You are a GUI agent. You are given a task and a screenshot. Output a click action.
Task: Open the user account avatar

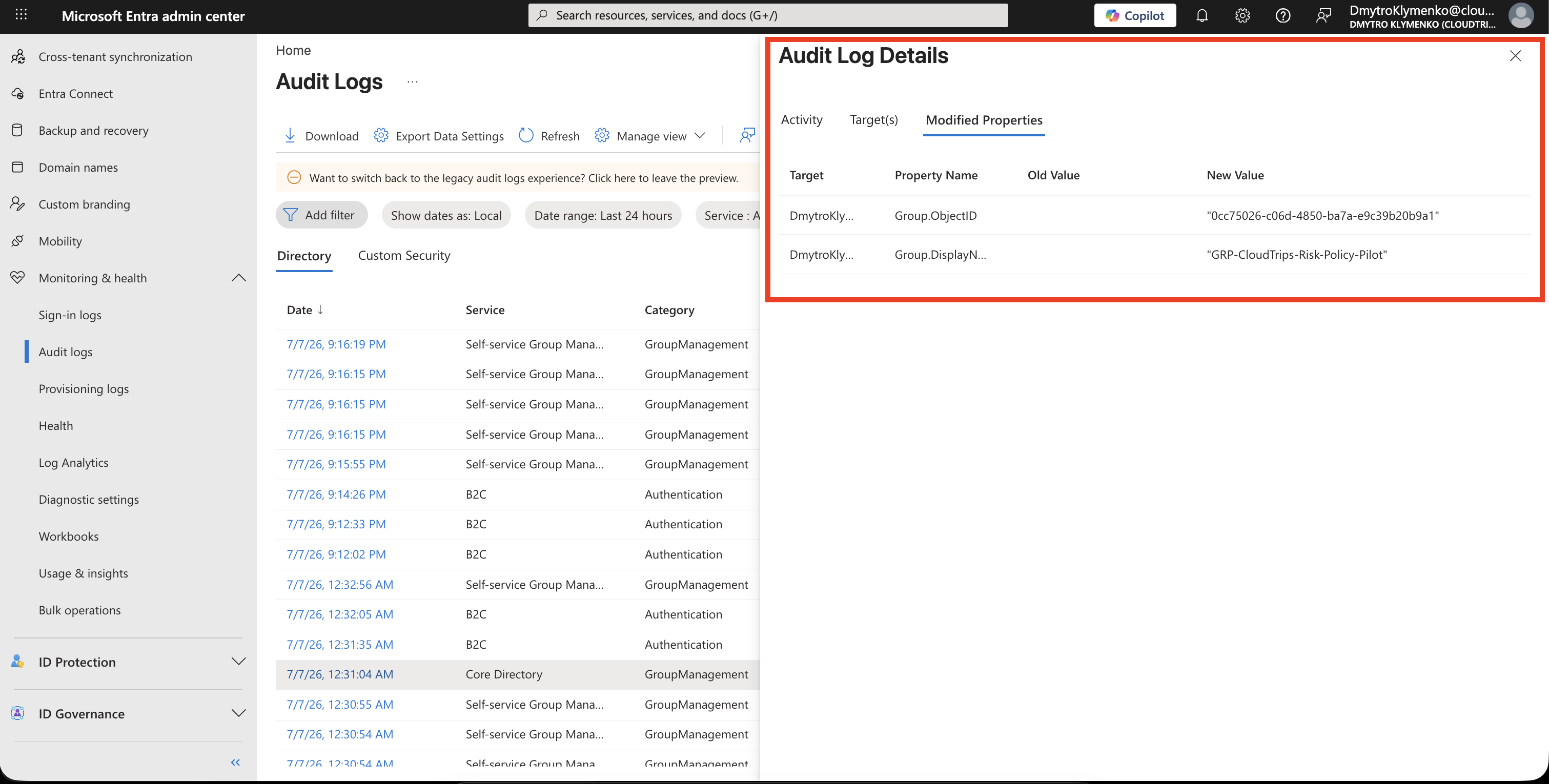pos(1521,16)
